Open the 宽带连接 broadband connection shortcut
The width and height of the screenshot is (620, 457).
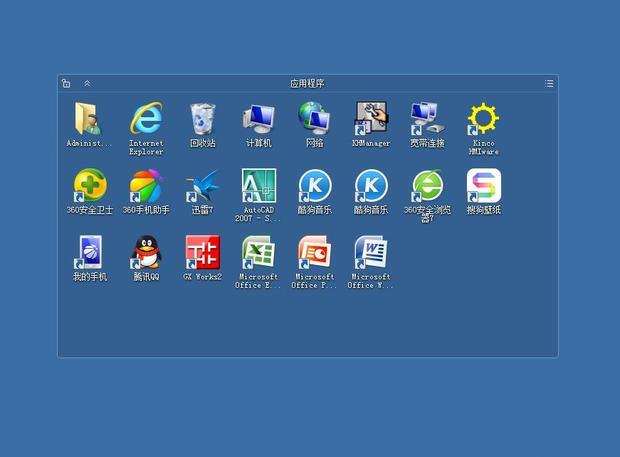coord(427,118)
